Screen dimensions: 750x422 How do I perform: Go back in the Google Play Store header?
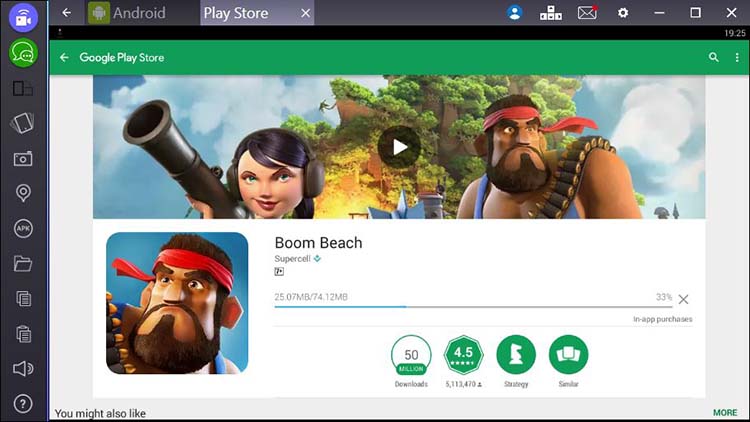64,58
